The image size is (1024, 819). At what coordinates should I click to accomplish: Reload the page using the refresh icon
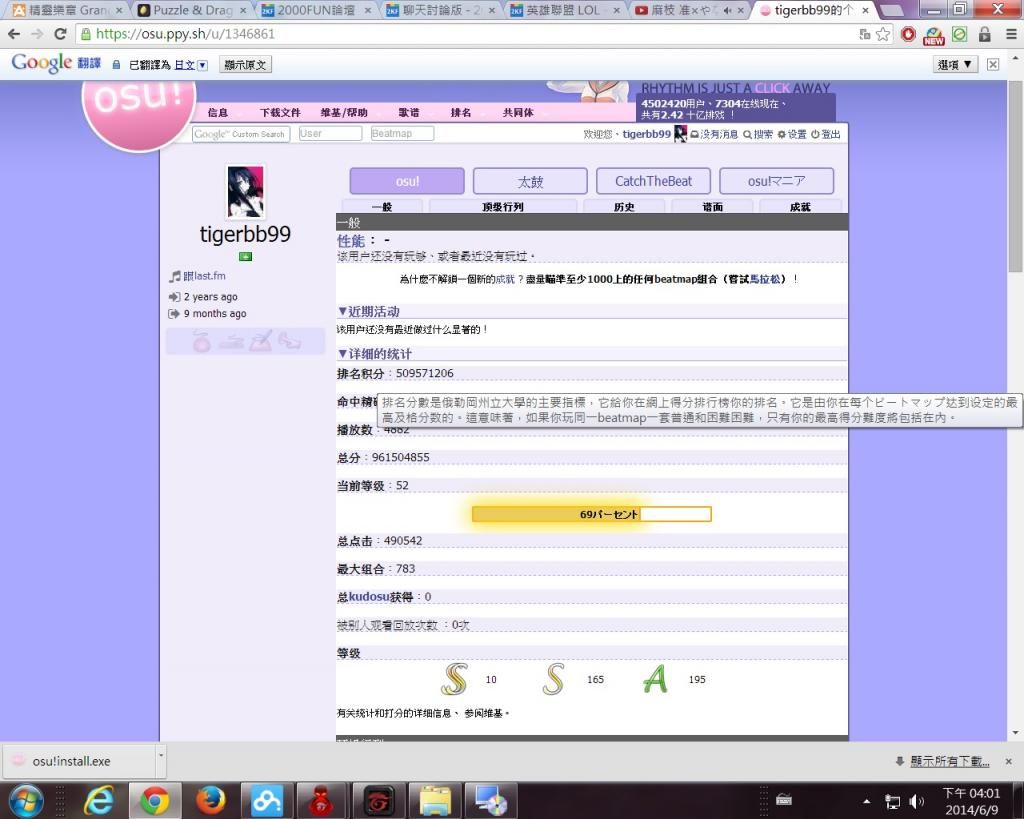[x=59, y=34]
